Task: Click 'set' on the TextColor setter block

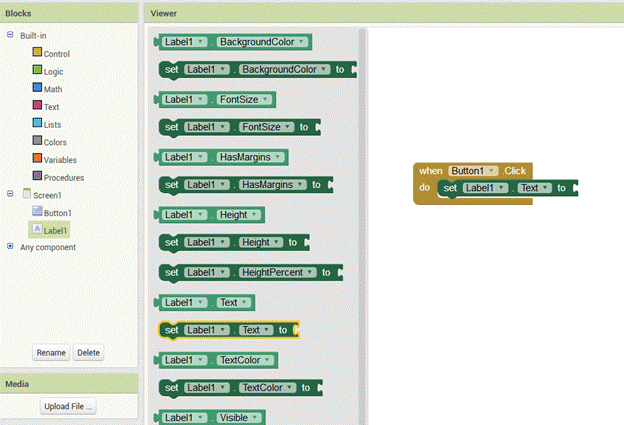Action: (x=172, y=388)
